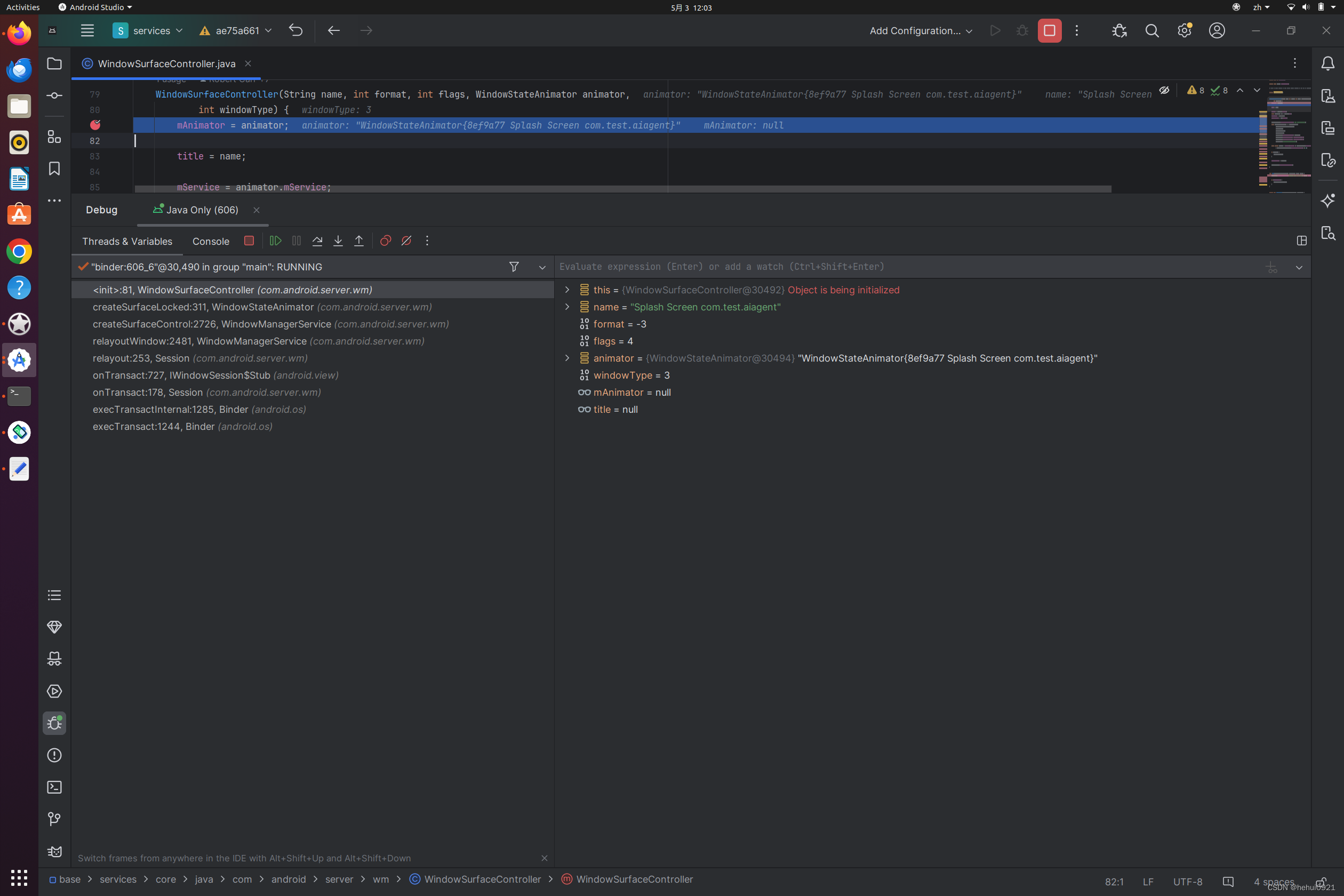Screen dimensions: 1344x896
Task: Open the Problems tool window icon
Action: tap(54, 755)
